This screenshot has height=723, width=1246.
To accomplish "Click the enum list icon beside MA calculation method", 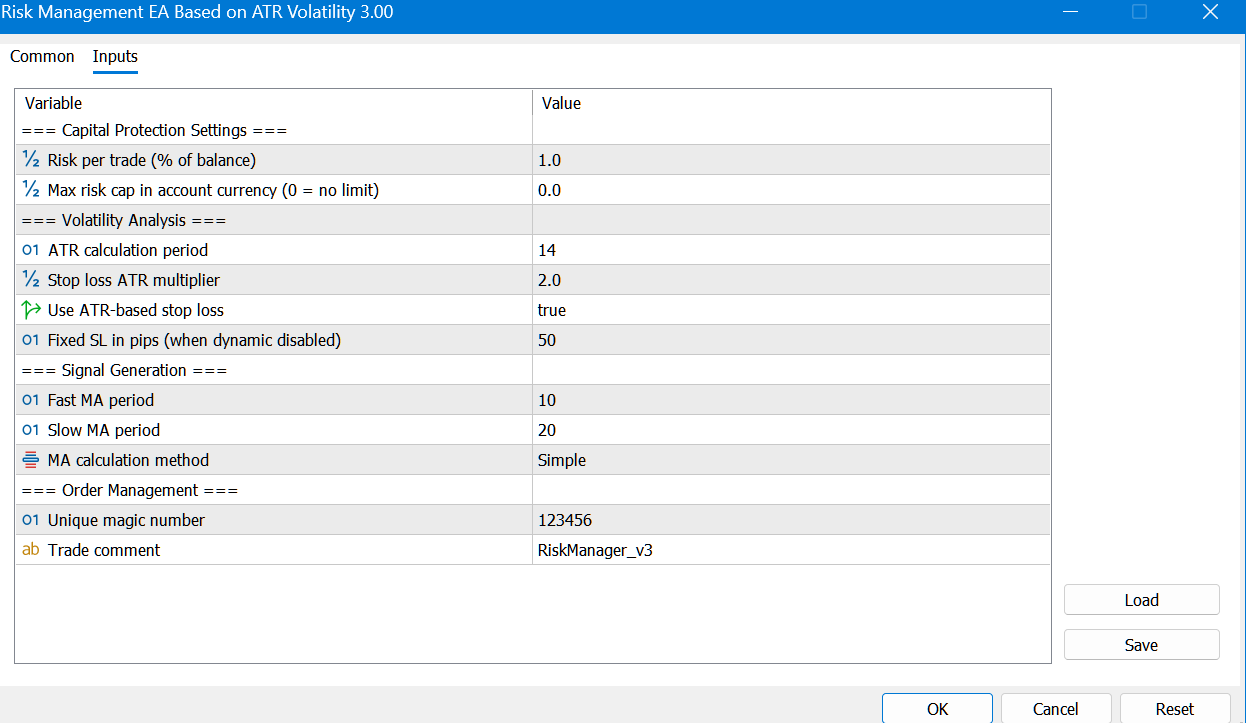I will tap(30, 459).
